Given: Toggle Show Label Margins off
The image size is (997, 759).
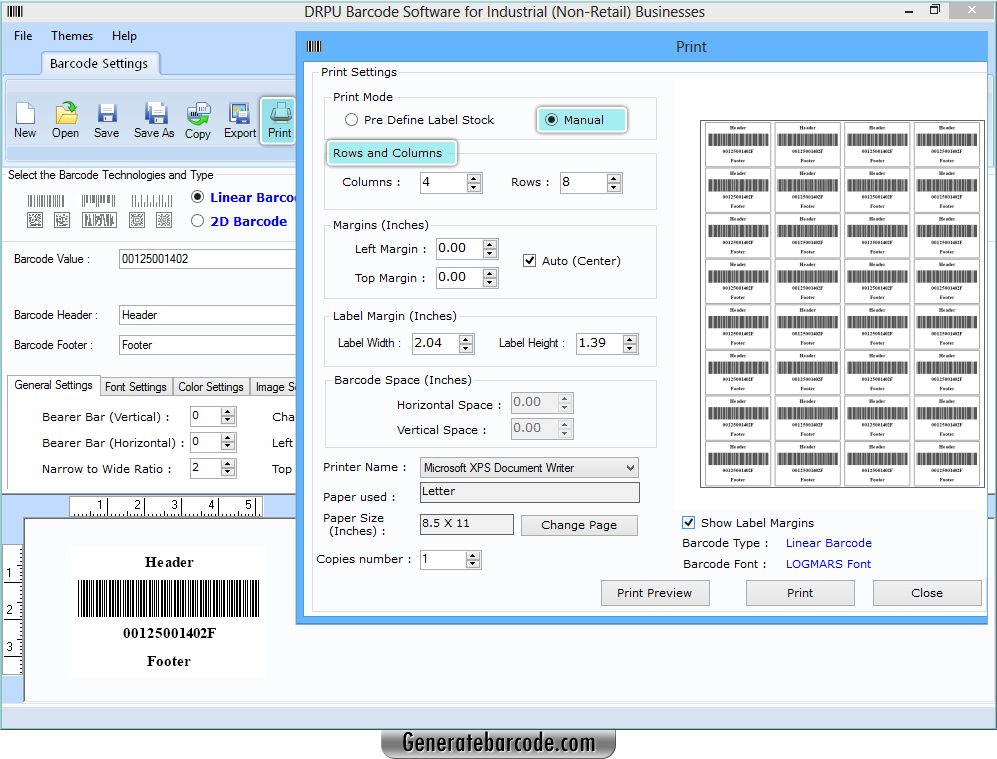Looking at the screenshot, I should click(688, 522).
